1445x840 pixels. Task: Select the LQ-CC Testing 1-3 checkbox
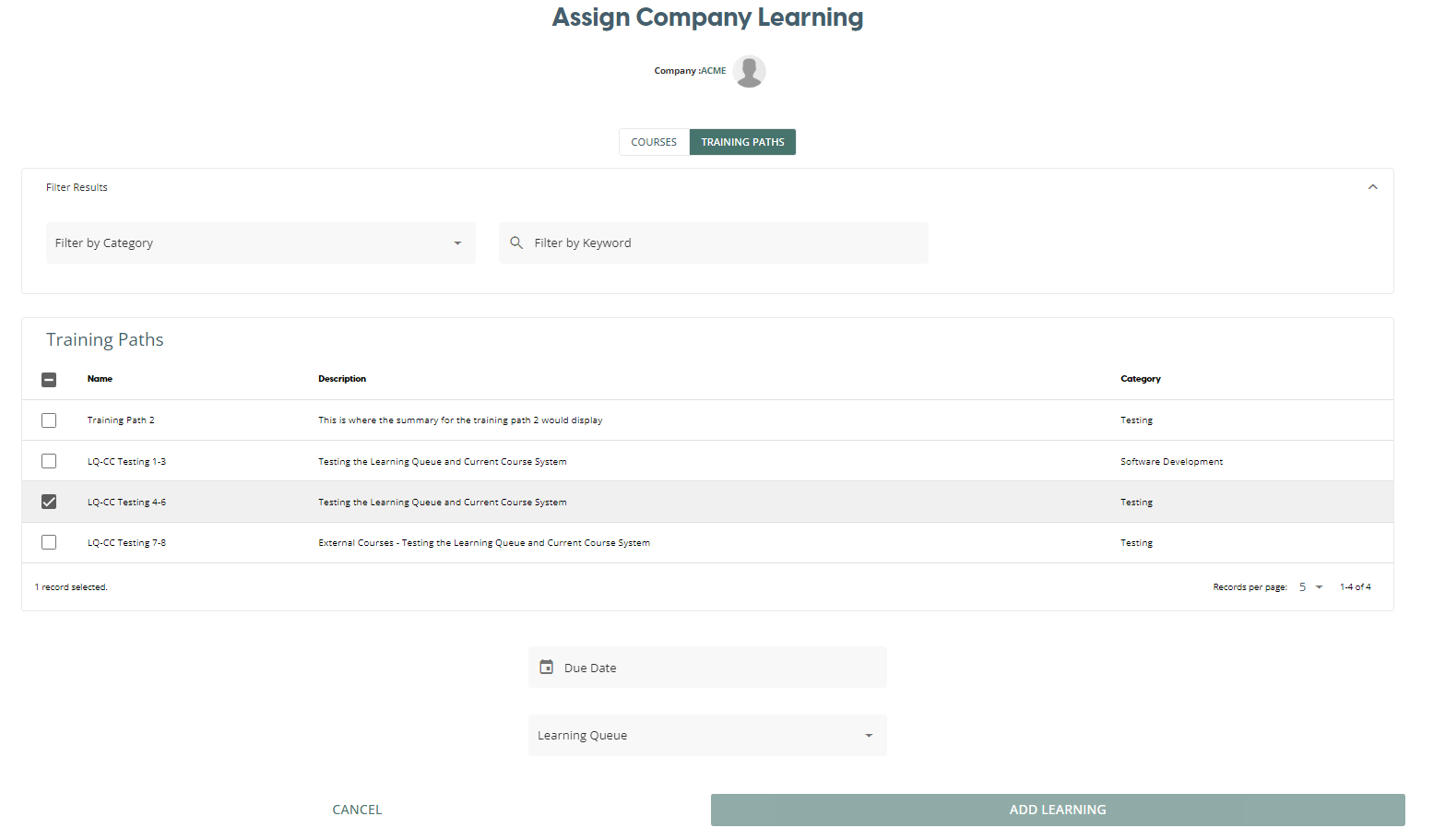coord(49,461)
